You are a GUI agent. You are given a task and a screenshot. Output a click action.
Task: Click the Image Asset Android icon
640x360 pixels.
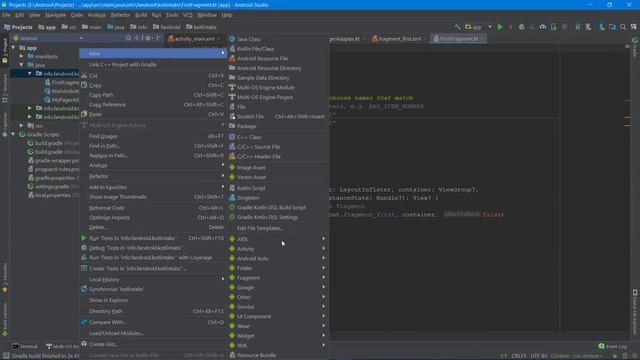[x=232, y=167]
